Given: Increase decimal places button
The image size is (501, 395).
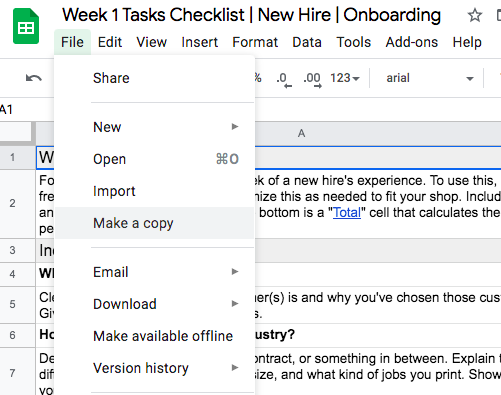Looking at the screenshot, I should click(312, 79).
